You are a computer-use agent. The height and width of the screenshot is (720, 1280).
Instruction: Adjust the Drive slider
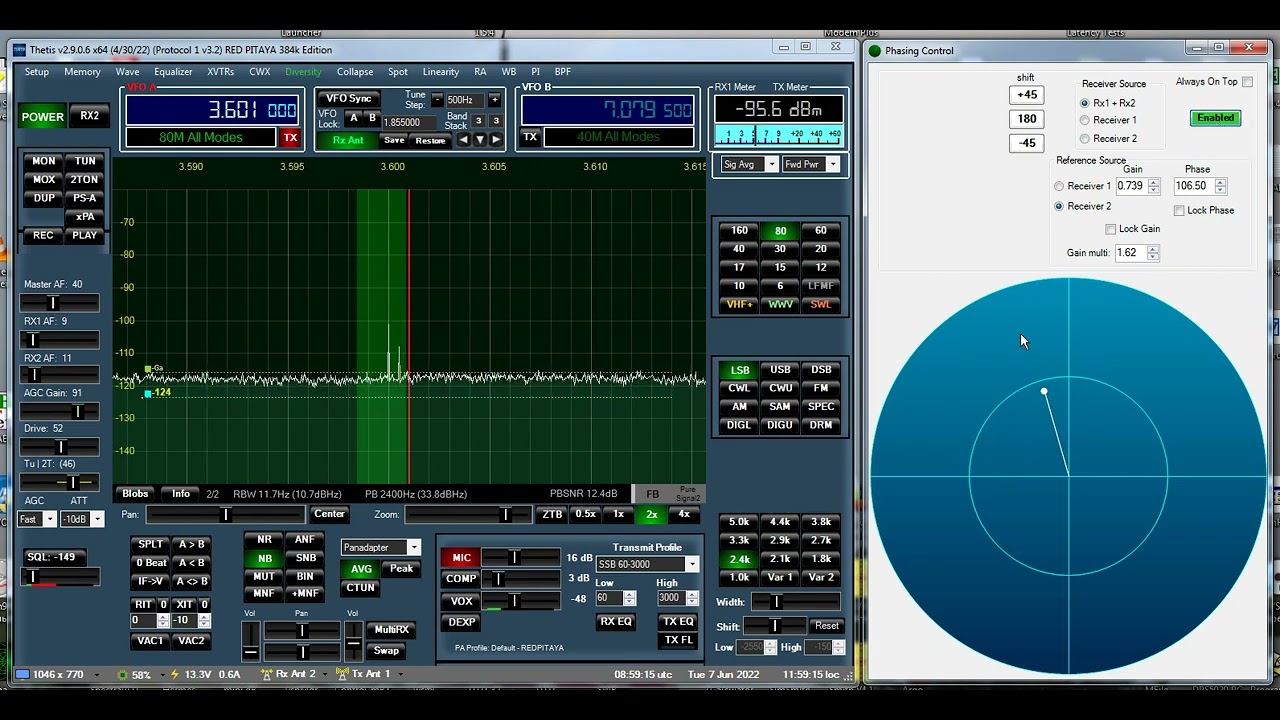pos(61,447)
